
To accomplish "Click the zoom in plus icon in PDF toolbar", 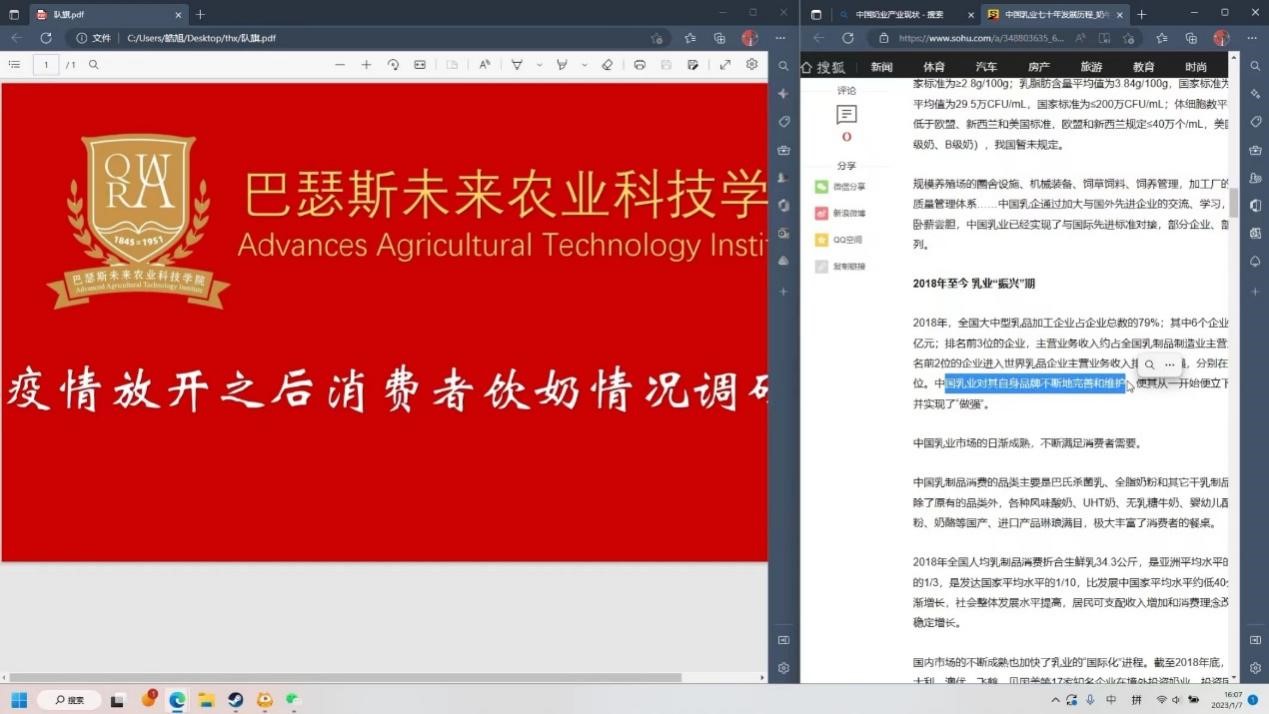I will 366,65.
